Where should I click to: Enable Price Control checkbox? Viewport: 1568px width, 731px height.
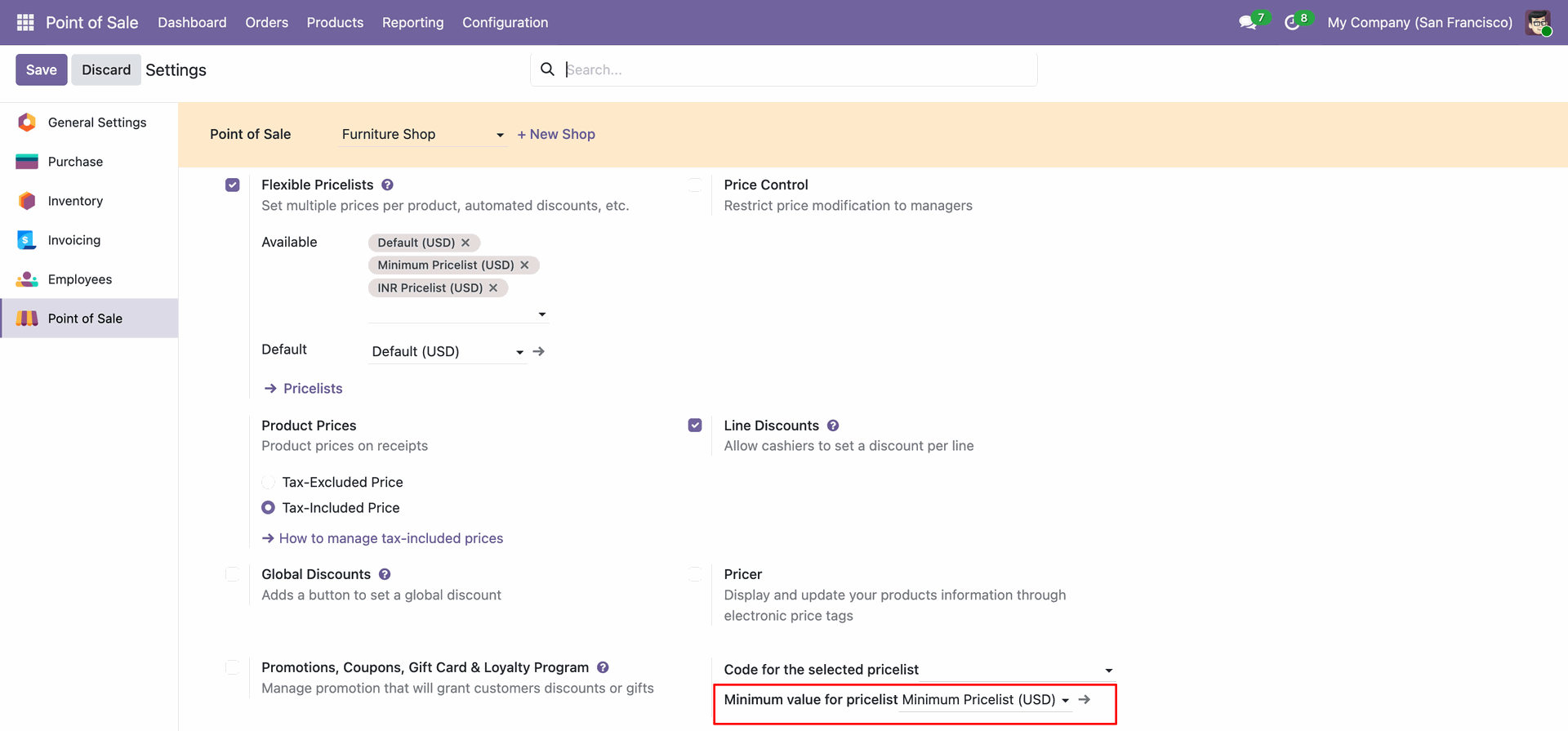[695, 185]
